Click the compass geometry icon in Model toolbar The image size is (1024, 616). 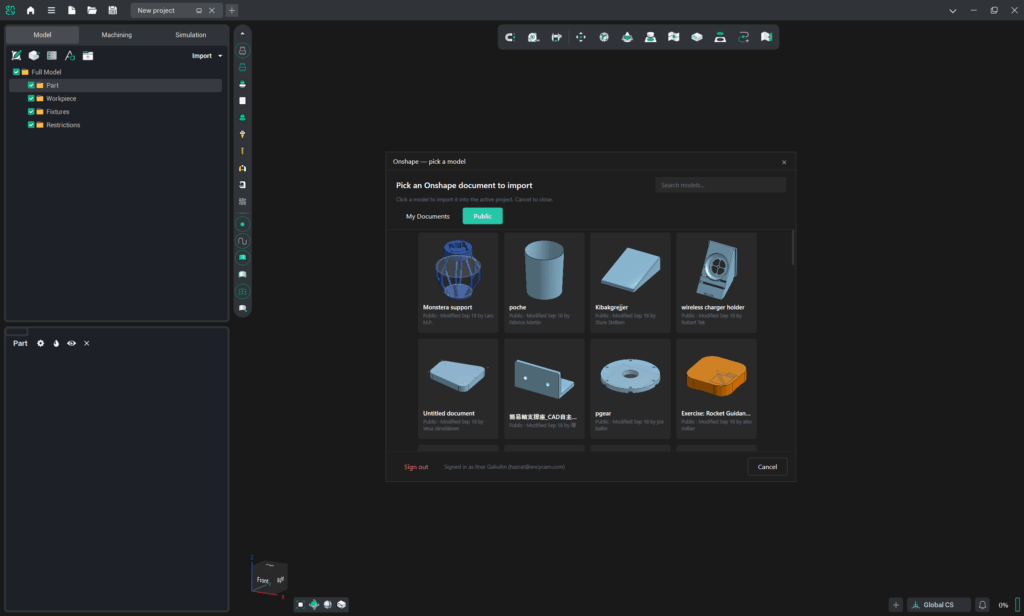click(70, 56)
